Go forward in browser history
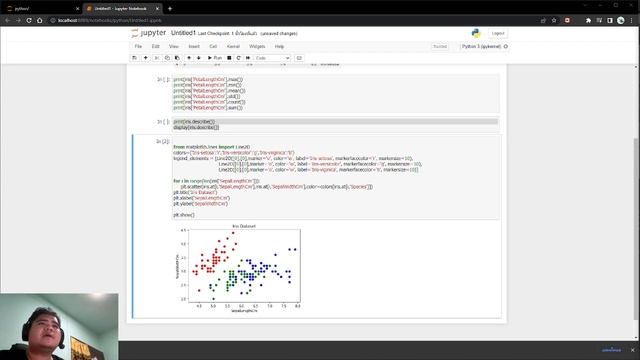The image size is (640, 360). [18, 20]
